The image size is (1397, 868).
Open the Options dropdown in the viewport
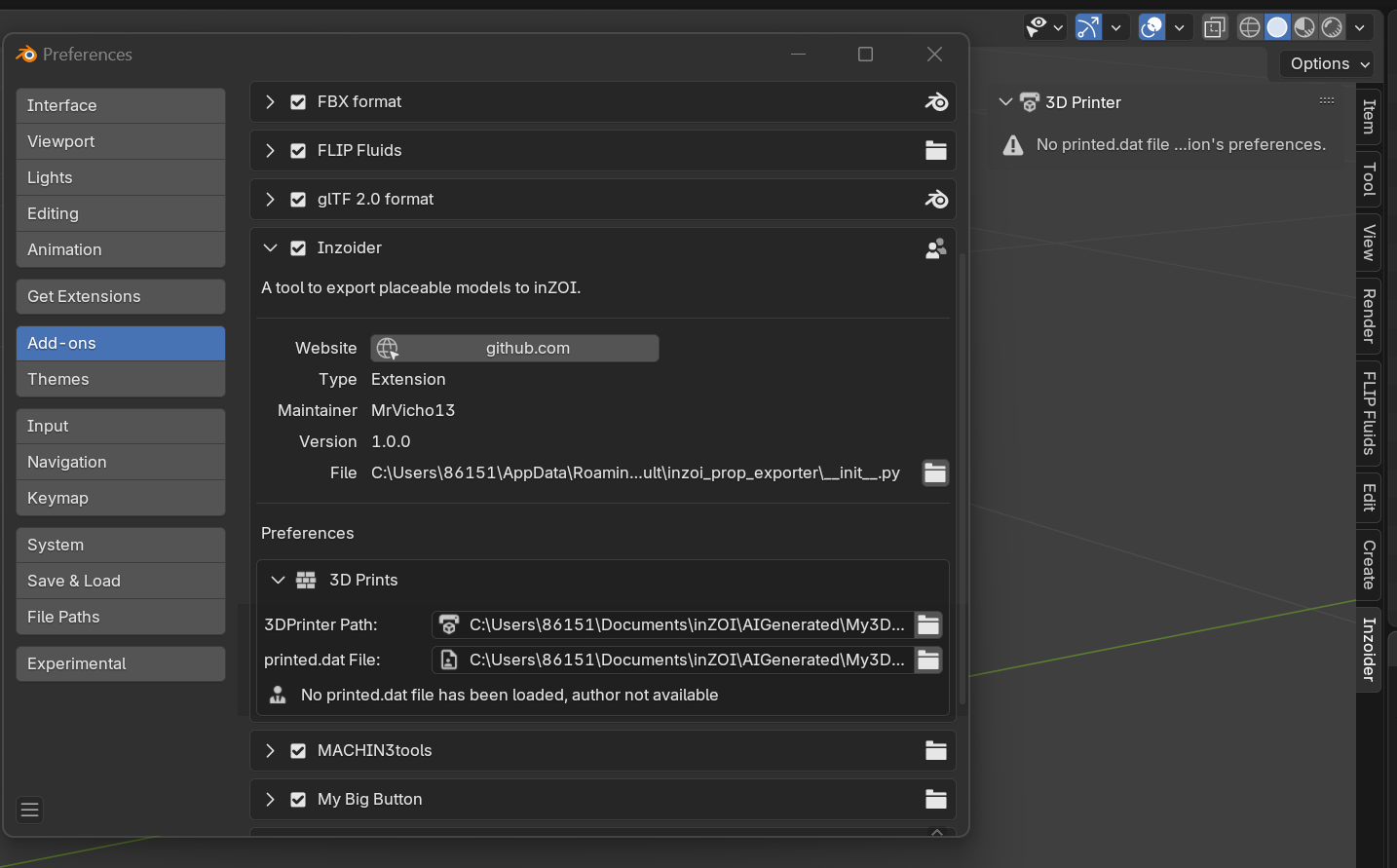tap(1329, 64)
